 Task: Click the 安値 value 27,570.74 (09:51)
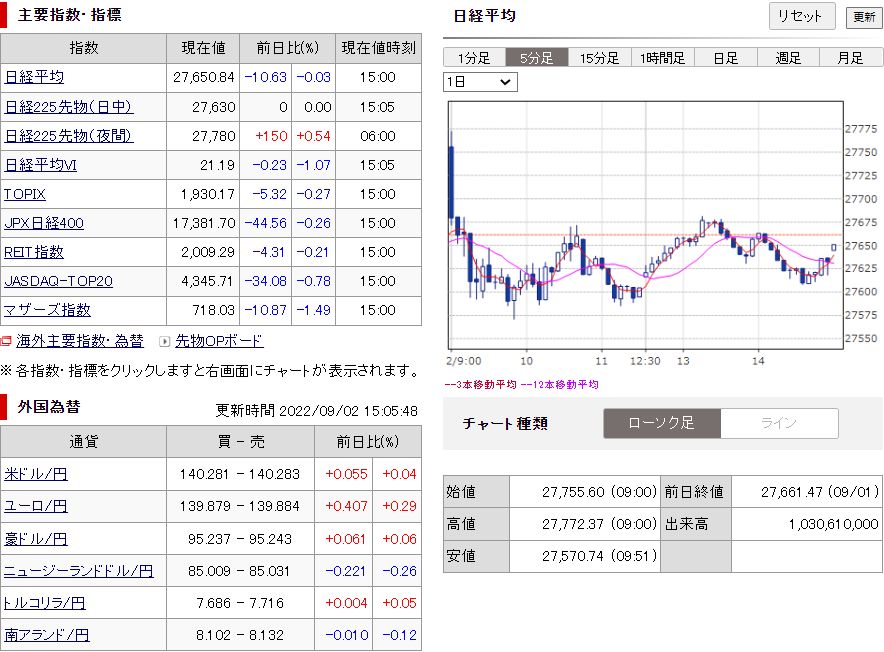[x=599, y=556]
